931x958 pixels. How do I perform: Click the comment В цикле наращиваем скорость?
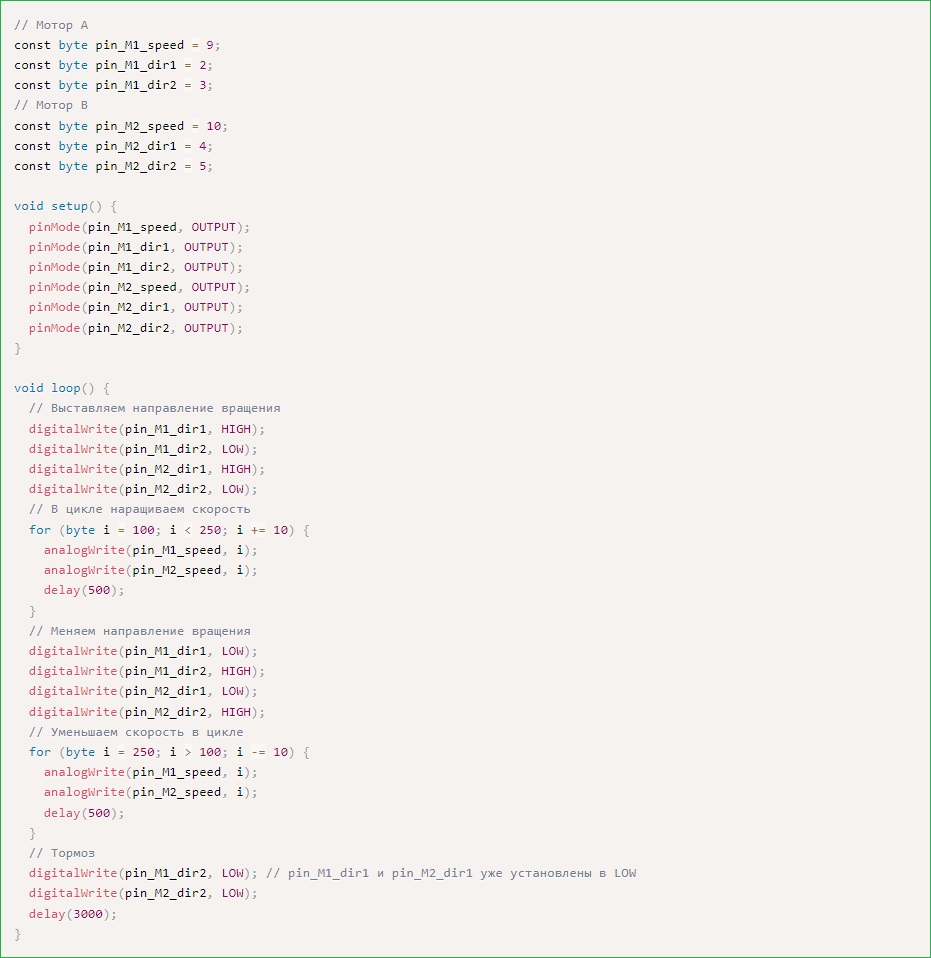pos(139,509)
